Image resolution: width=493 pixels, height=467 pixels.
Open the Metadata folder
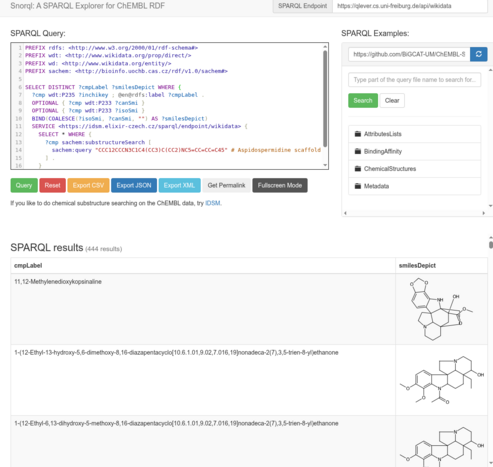pos(414,186)
